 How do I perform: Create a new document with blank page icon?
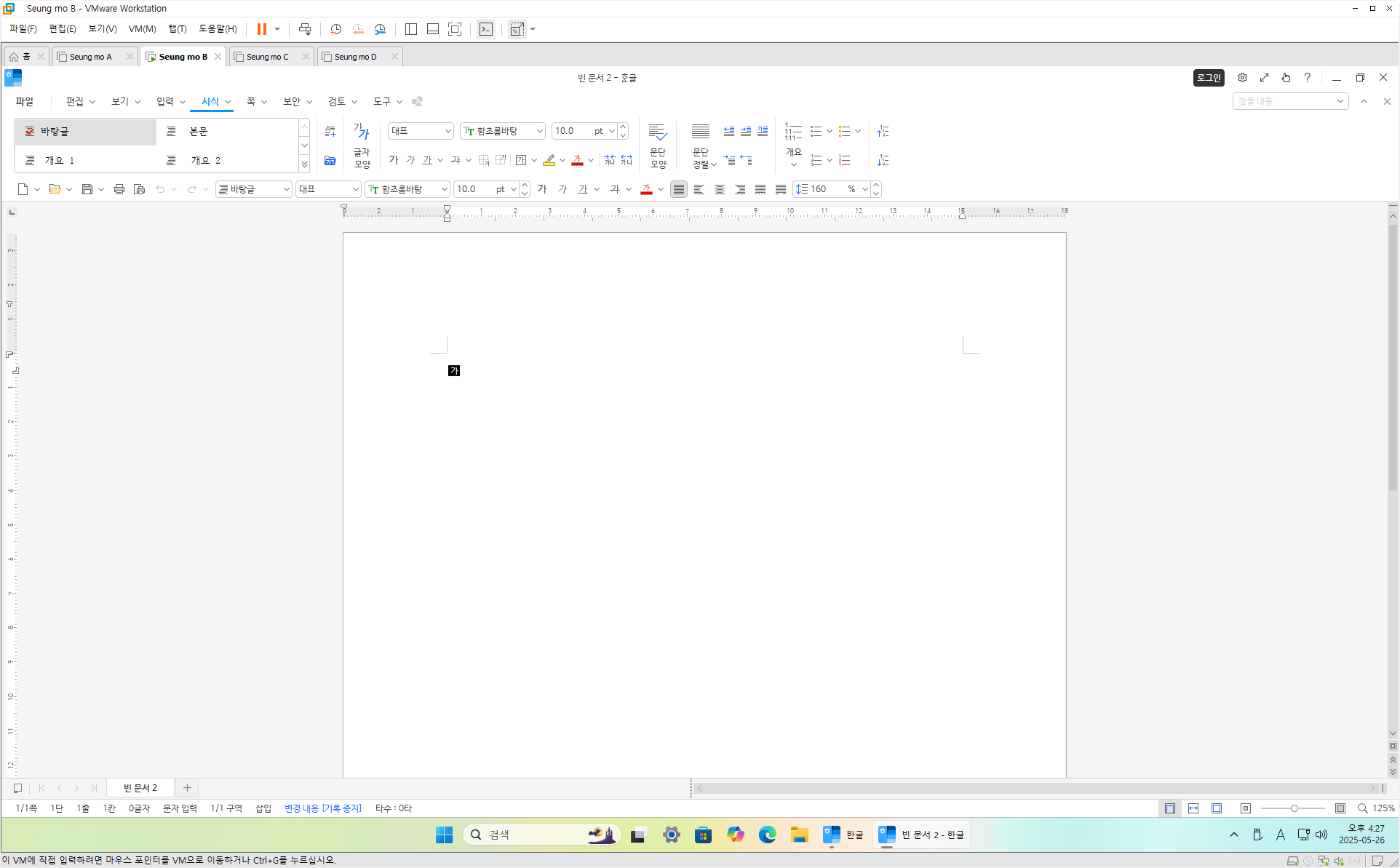pyautogui.click(x=23, y=189)
